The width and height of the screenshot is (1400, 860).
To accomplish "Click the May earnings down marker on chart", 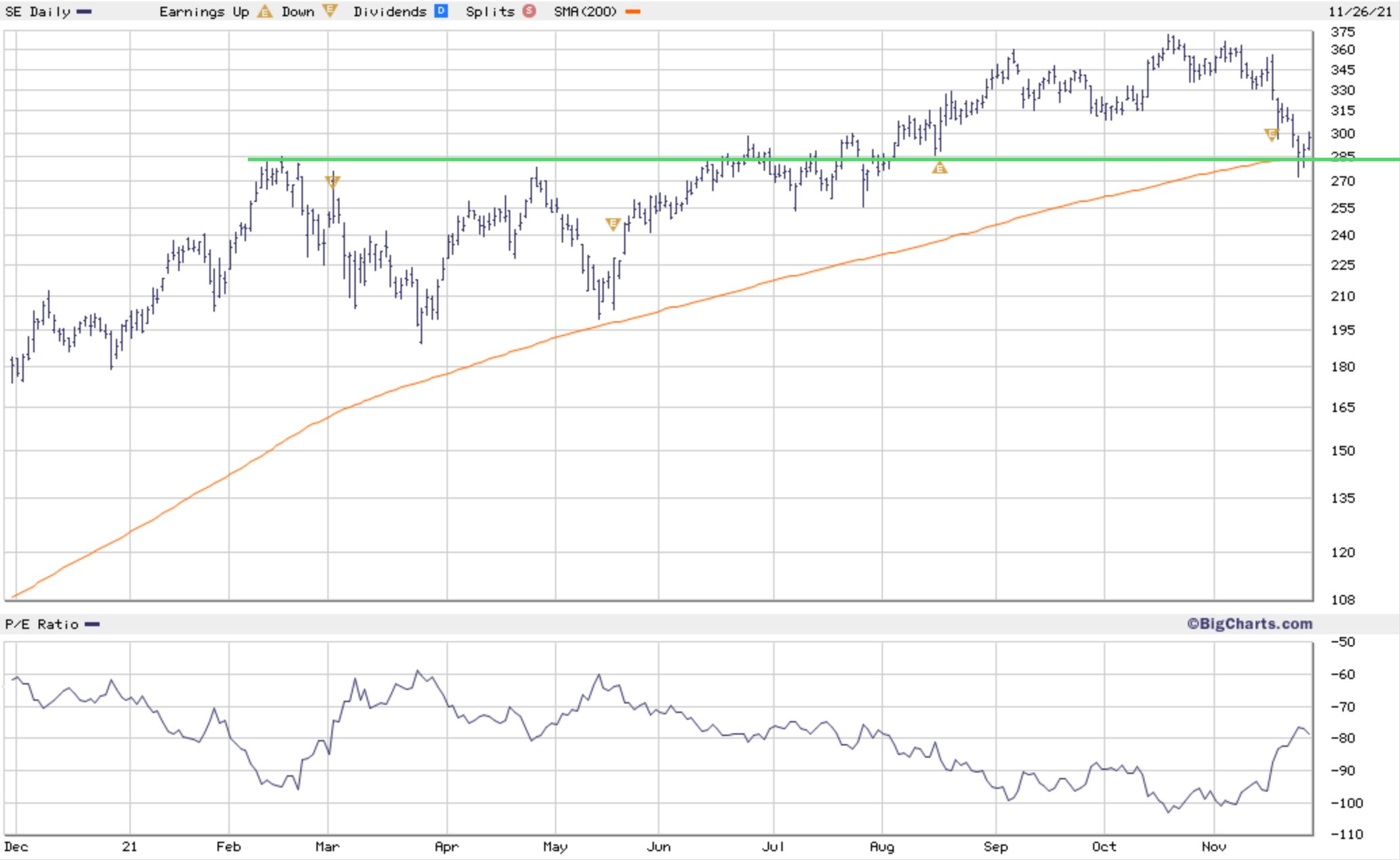I will pos(613,224).
